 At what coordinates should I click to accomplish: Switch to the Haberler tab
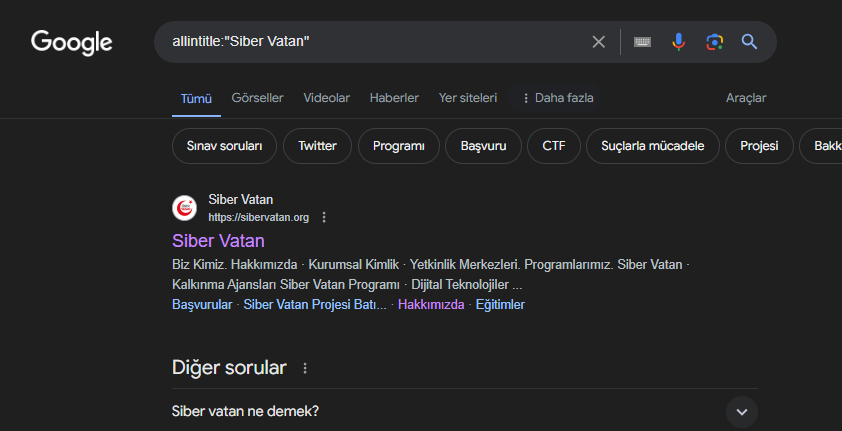pos(394,98)
